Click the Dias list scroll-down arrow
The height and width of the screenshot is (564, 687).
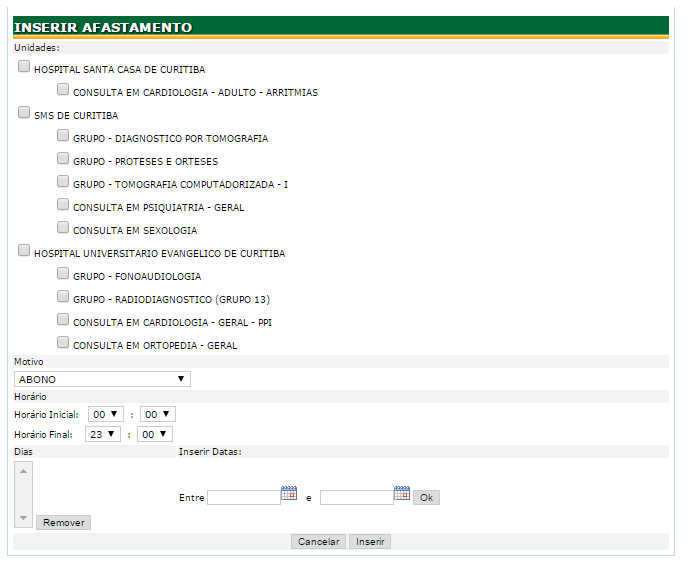pyautogui.click(x=24, y=518)
